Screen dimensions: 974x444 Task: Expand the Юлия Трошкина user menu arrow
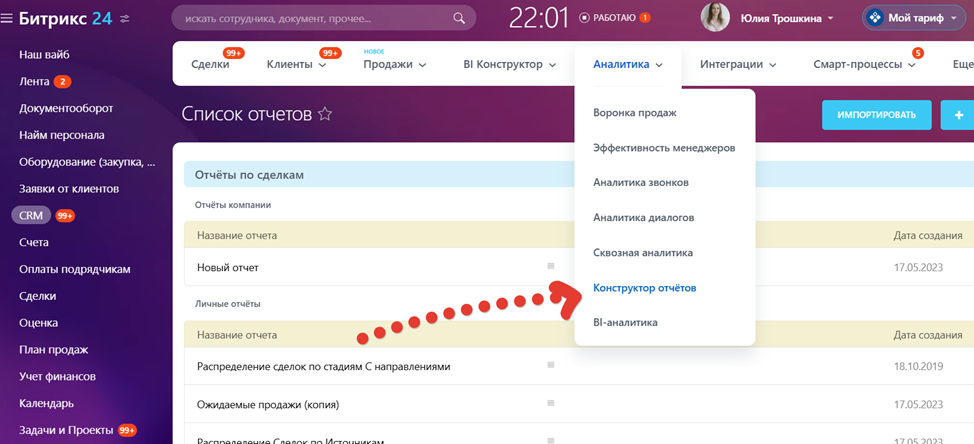coord(831,19)
